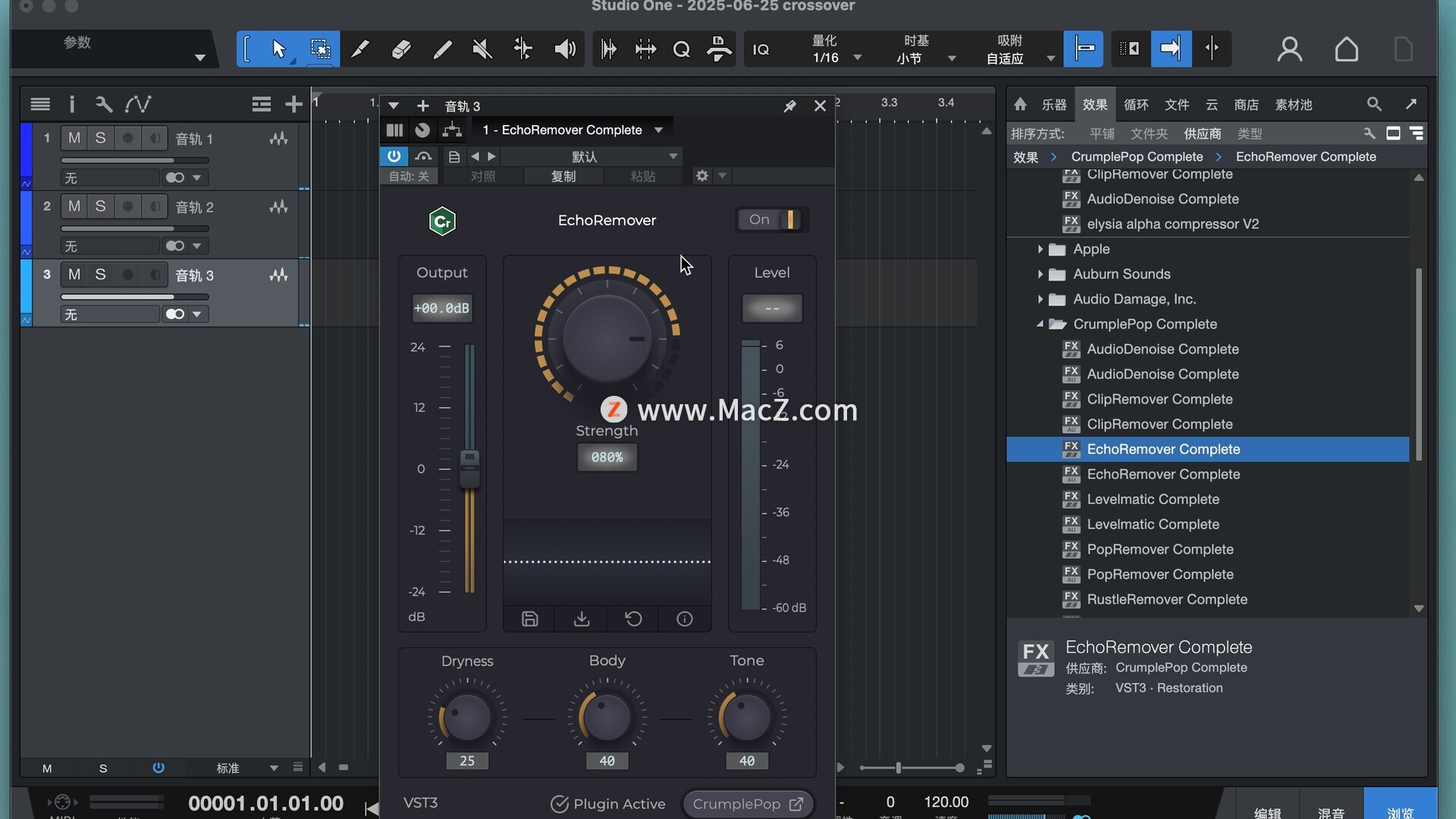Viewport: 1456px width, 819px height.
Task: Click the Output fader handle
Action: [x=469, y=468]
